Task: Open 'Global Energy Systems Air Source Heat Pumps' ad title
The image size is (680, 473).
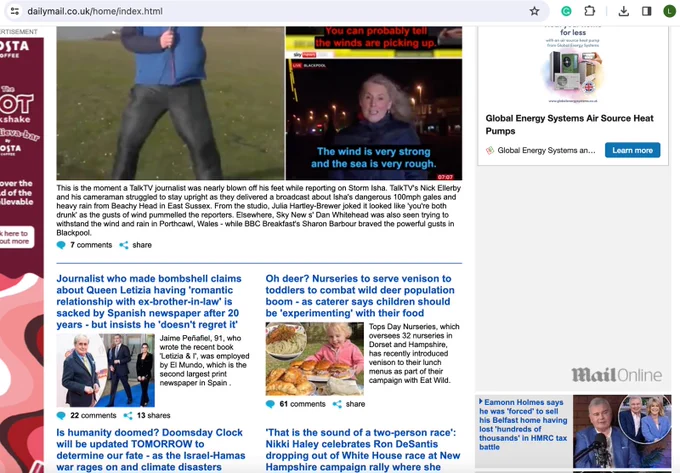Action: tap(569, 124)
